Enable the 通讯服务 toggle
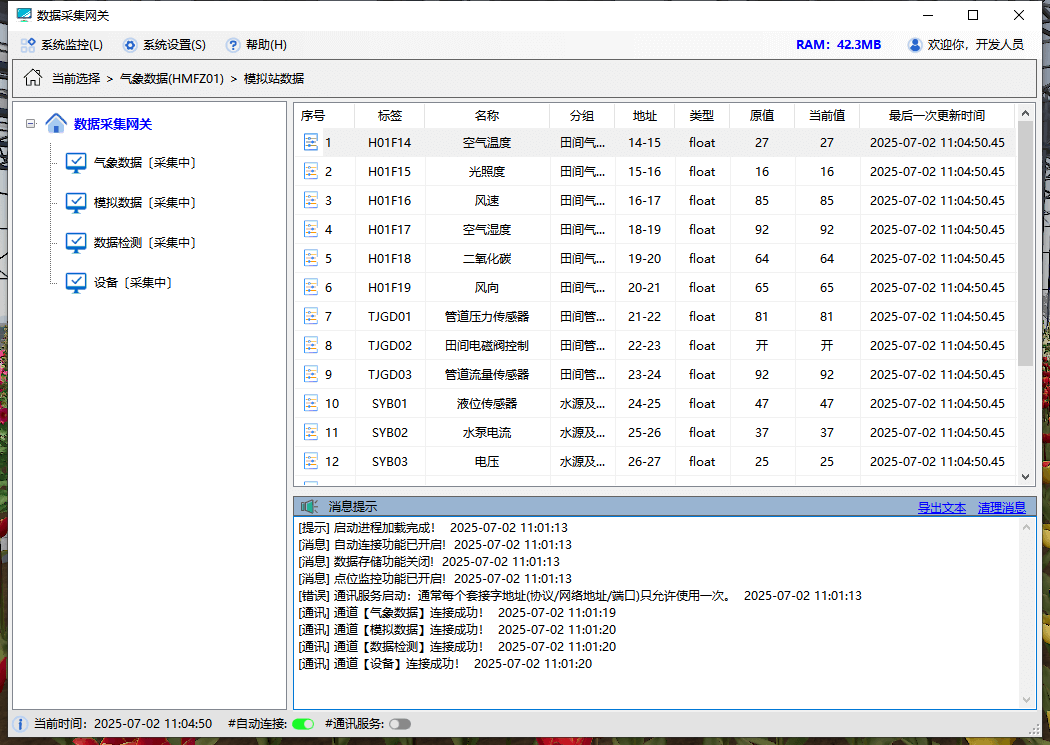This screenshot has width=1050, height=745. [399, 723]
